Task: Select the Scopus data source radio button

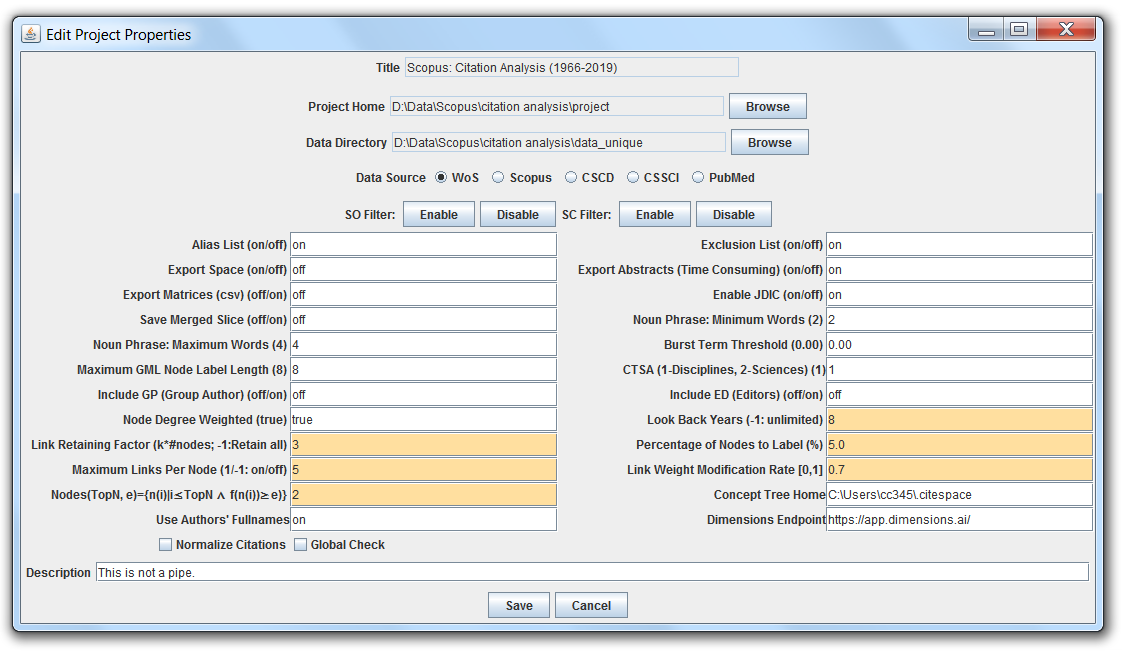Action: coord(498,177)
